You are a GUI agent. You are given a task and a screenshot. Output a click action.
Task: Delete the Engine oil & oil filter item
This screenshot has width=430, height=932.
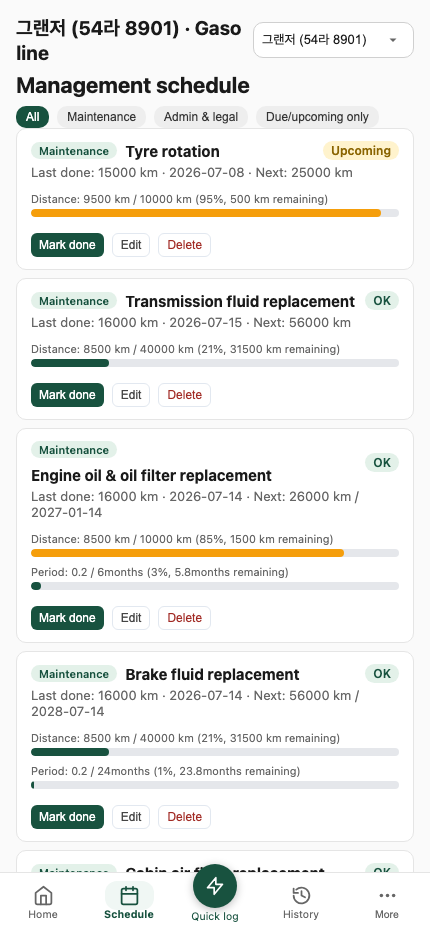(184, 618)
